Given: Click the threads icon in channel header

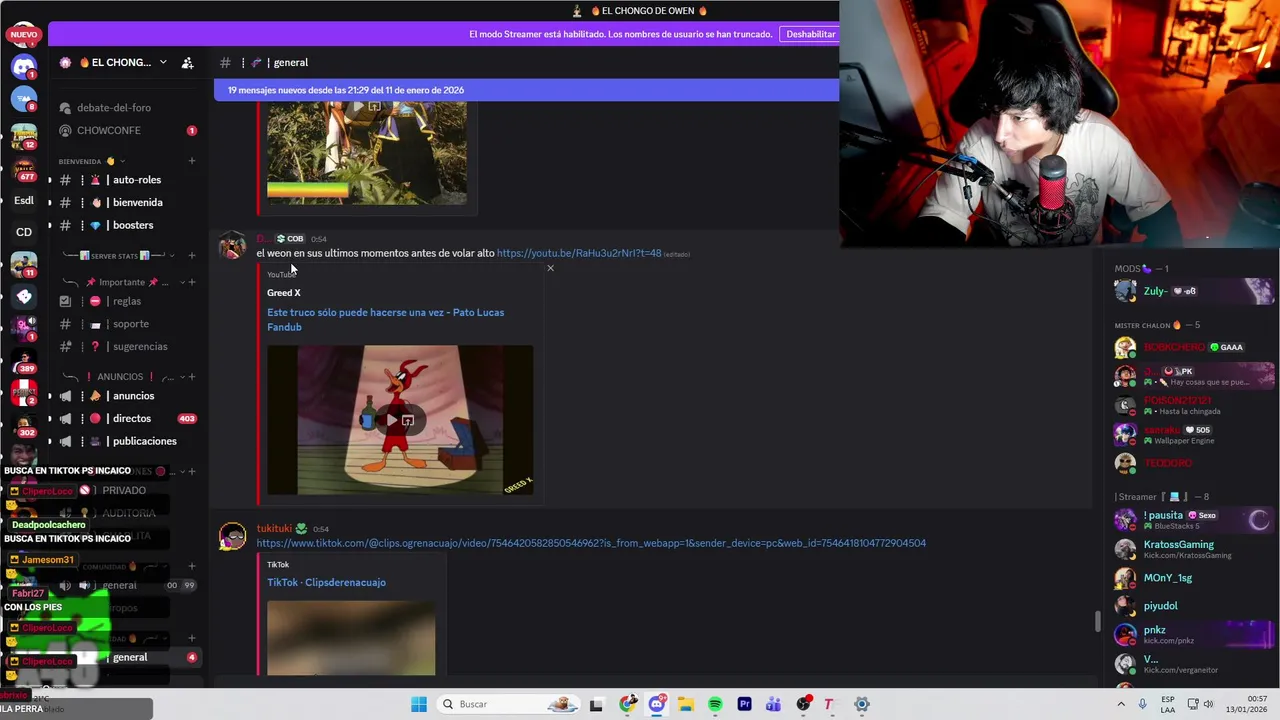Looking at the screenshot, I should (226, 62).
